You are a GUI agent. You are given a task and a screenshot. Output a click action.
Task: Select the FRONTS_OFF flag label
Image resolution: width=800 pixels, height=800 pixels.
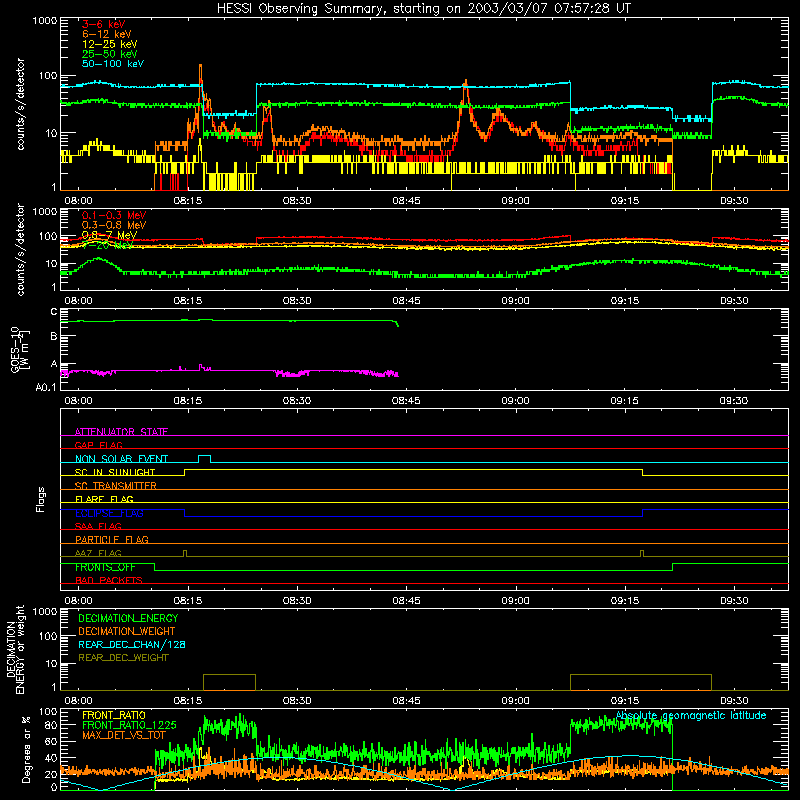pos(105,567)
